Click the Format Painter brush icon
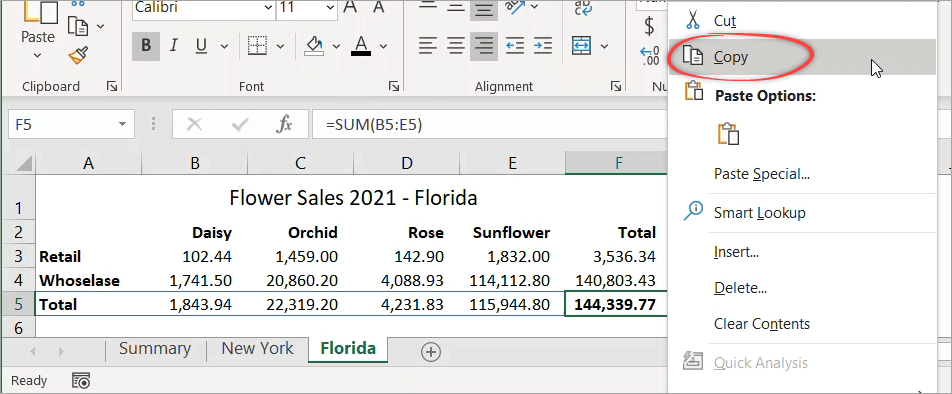This screenshot has width=952, height=394. (77, 55)
